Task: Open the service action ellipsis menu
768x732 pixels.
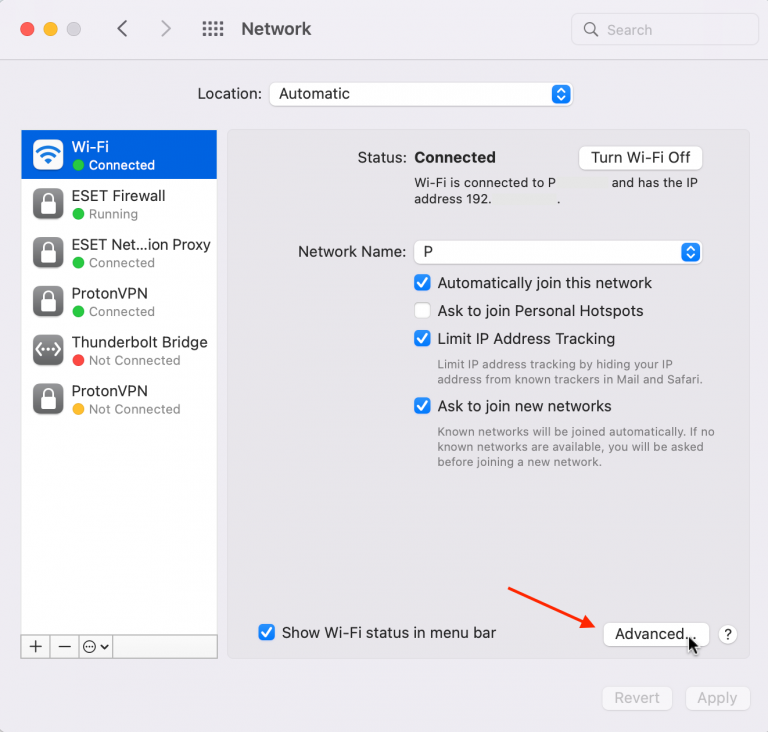Action: tap(96, 647)
